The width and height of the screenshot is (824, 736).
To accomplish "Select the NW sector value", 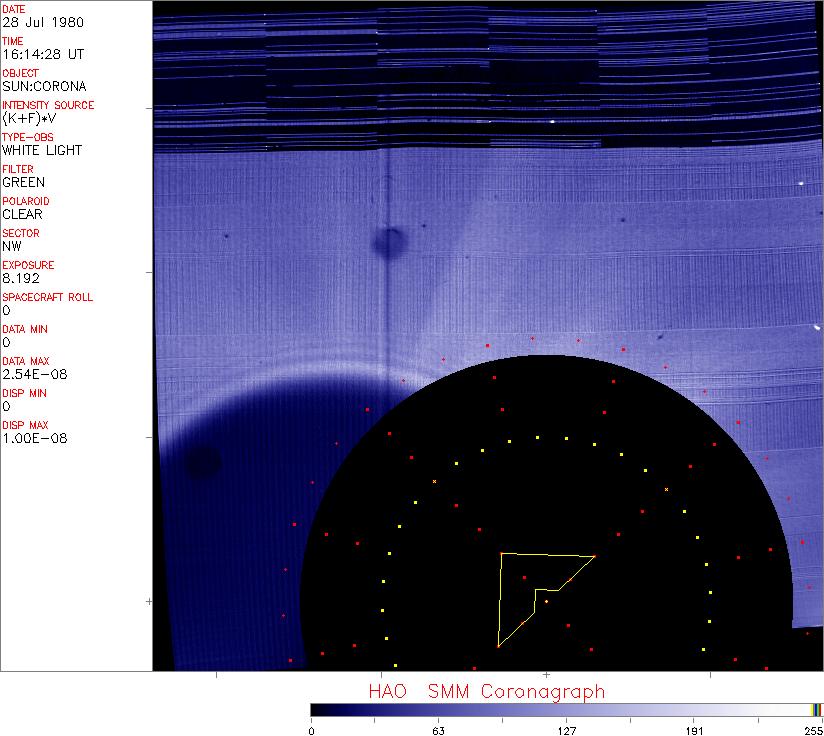I will (x=12, y=246).
